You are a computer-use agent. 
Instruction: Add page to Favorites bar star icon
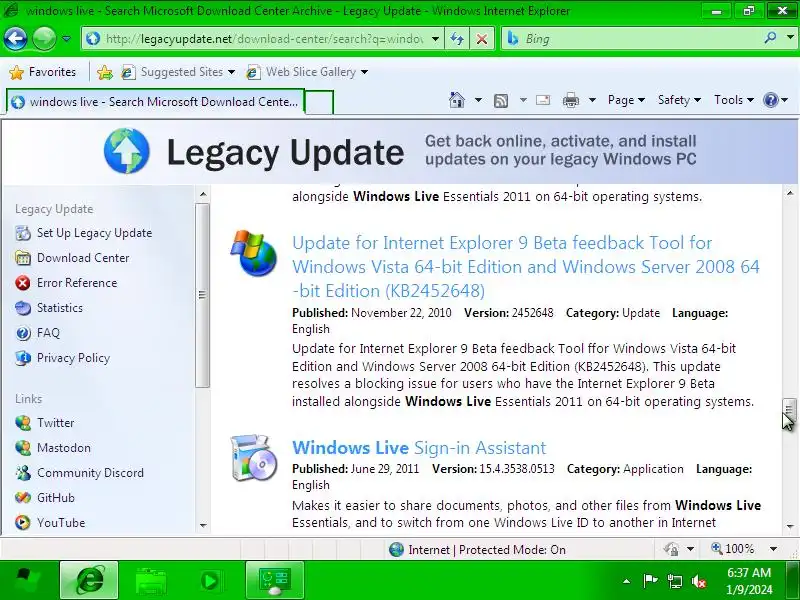pos(105,72)
